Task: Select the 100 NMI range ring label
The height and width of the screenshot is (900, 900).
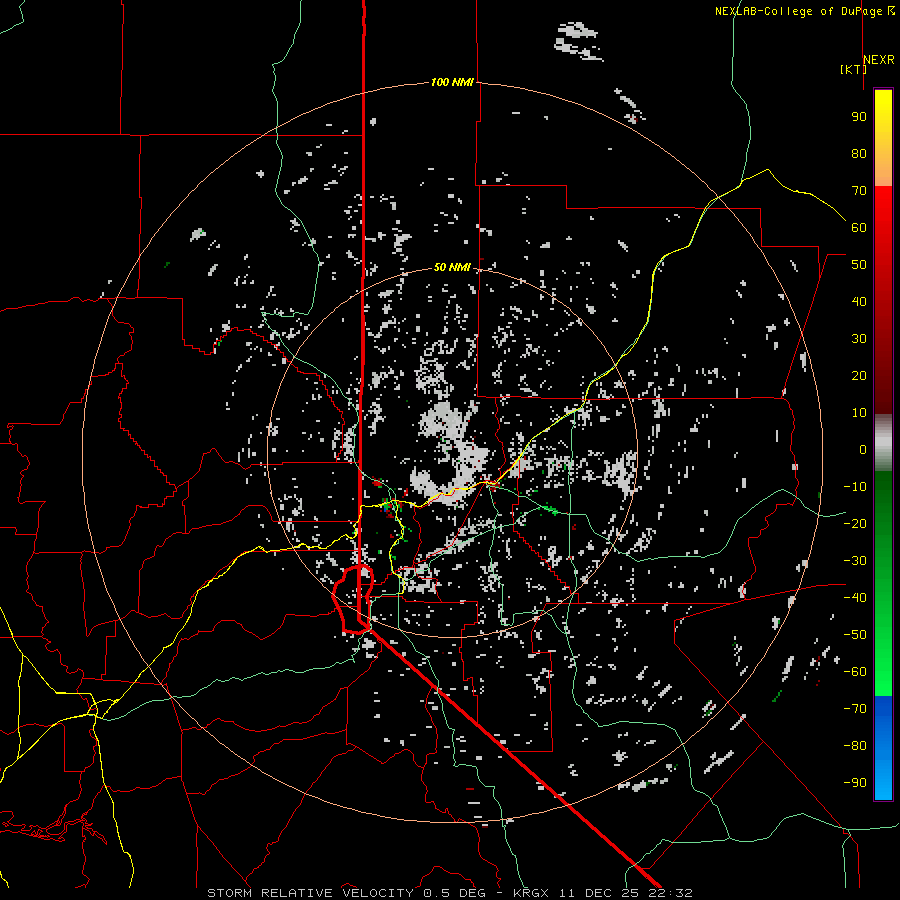Action: pos(452,82)
